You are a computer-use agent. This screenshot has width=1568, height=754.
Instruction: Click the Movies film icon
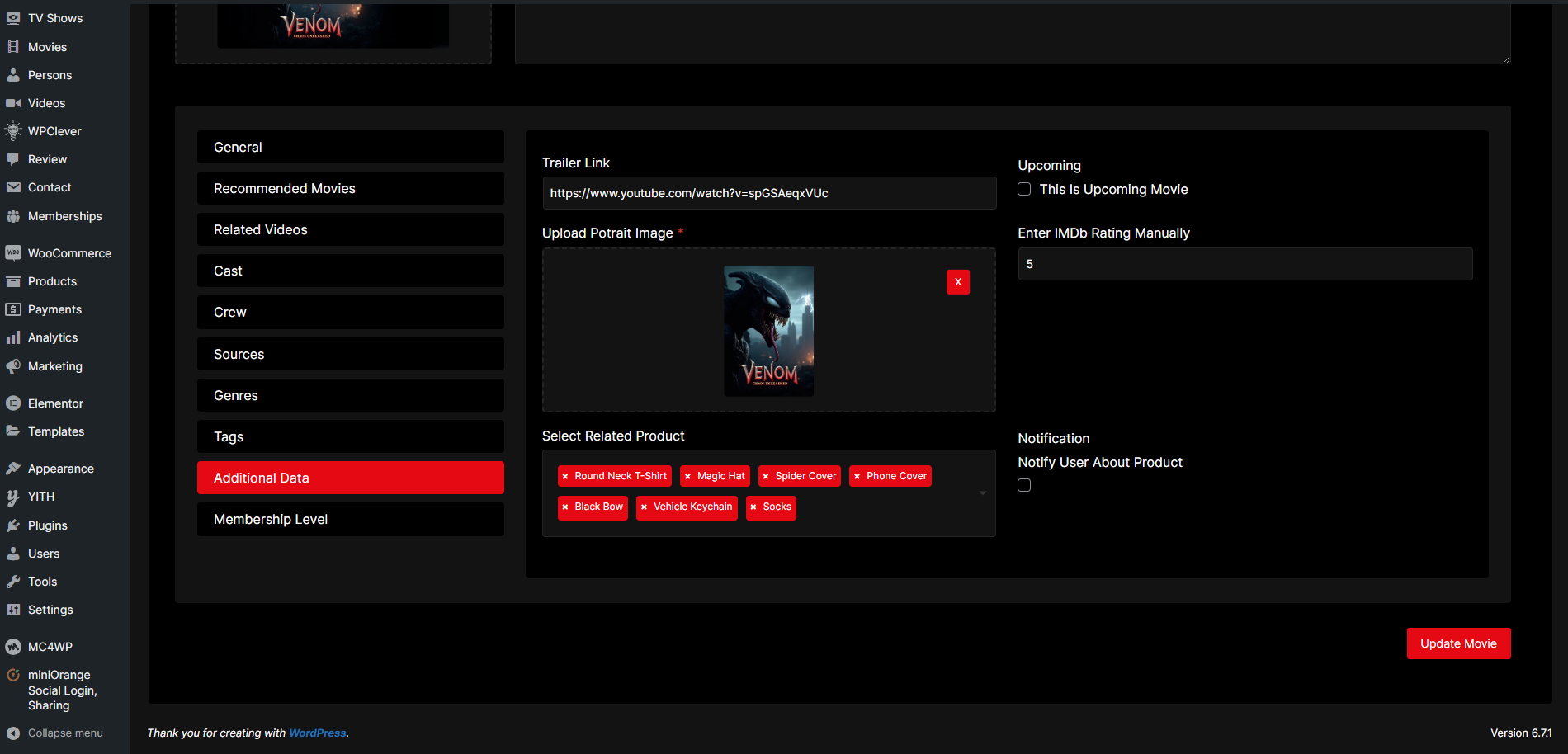(13, 47)
